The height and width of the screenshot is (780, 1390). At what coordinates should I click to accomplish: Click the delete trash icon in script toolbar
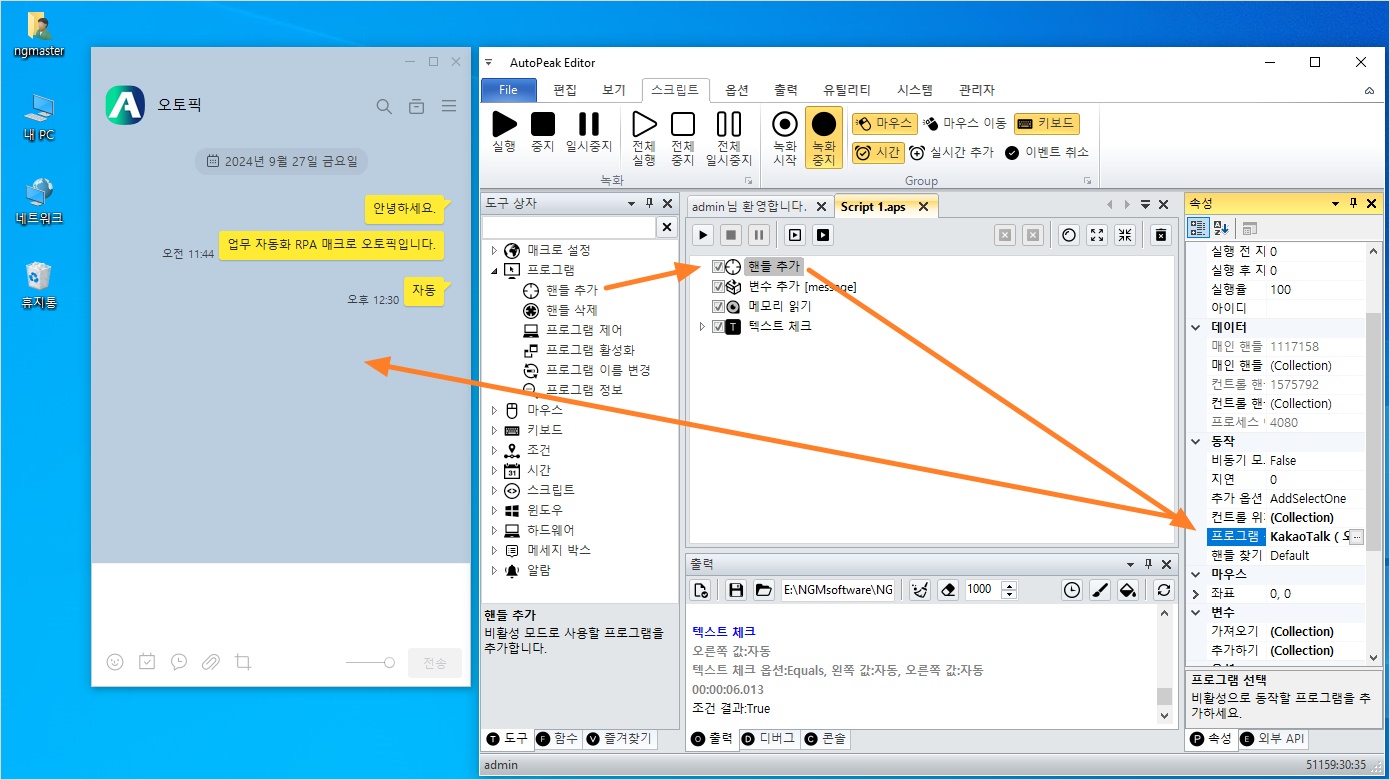(x=1160, y=235)
